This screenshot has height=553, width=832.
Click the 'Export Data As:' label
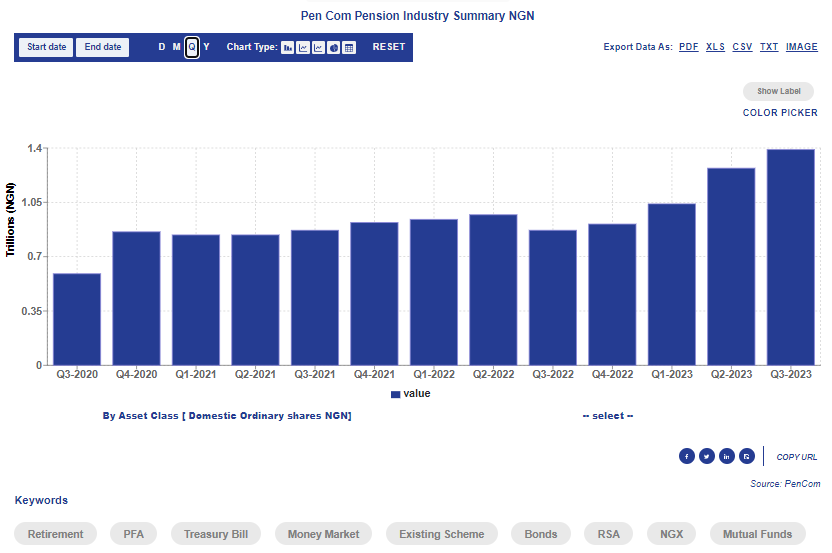coord(638,47)
